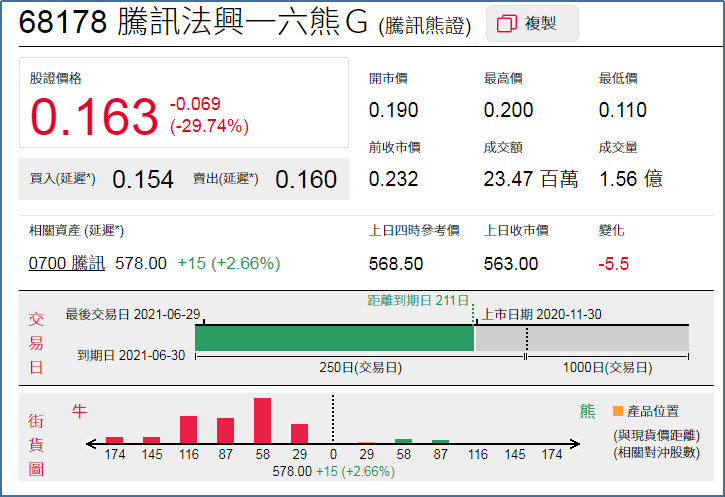Click the percentage change (-29.74%)
Viewport: 725px width, 497px height.
pos(209,126)
